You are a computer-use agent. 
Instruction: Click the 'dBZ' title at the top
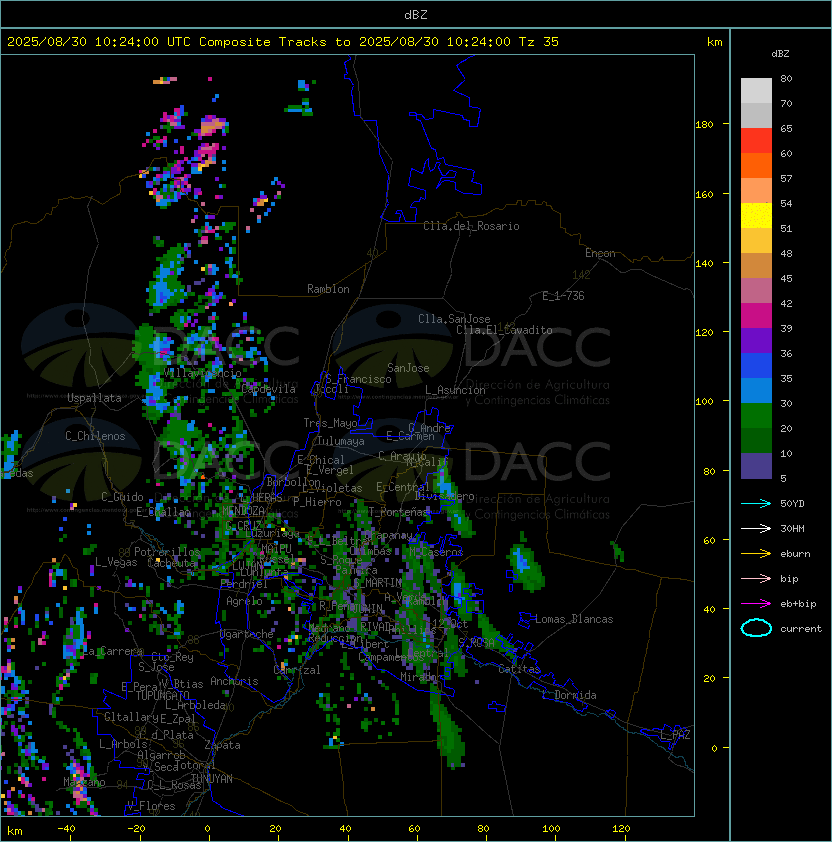pos(416,14)
